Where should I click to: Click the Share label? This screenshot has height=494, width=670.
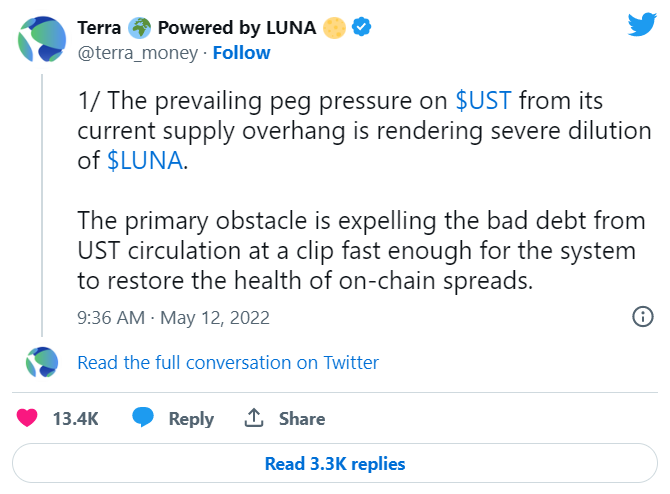[x=301, y=419]
